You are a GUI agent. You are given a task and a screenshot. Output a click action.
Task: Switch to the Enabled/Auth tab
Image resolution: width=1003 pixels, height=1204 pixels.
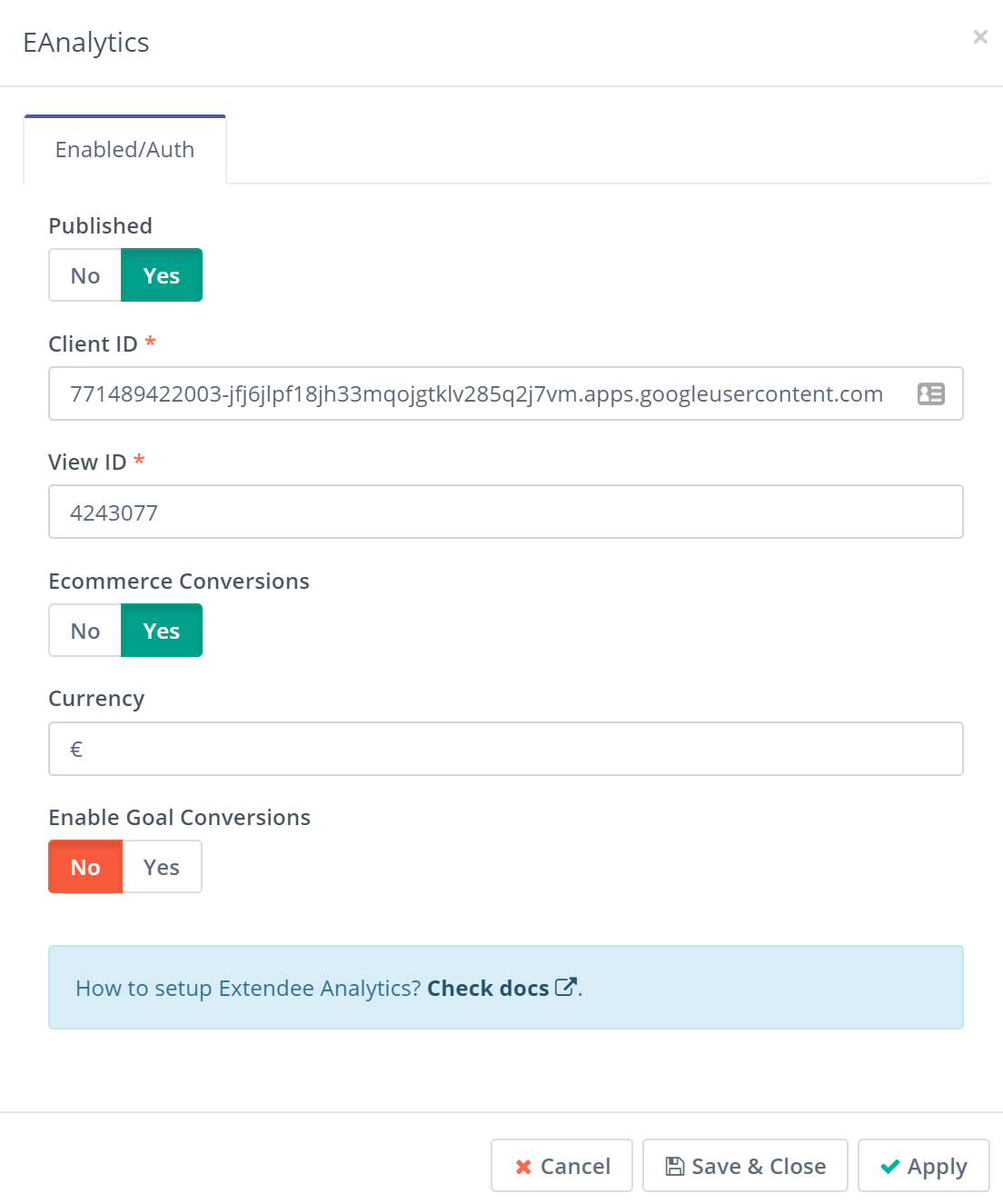coord(124,150)
